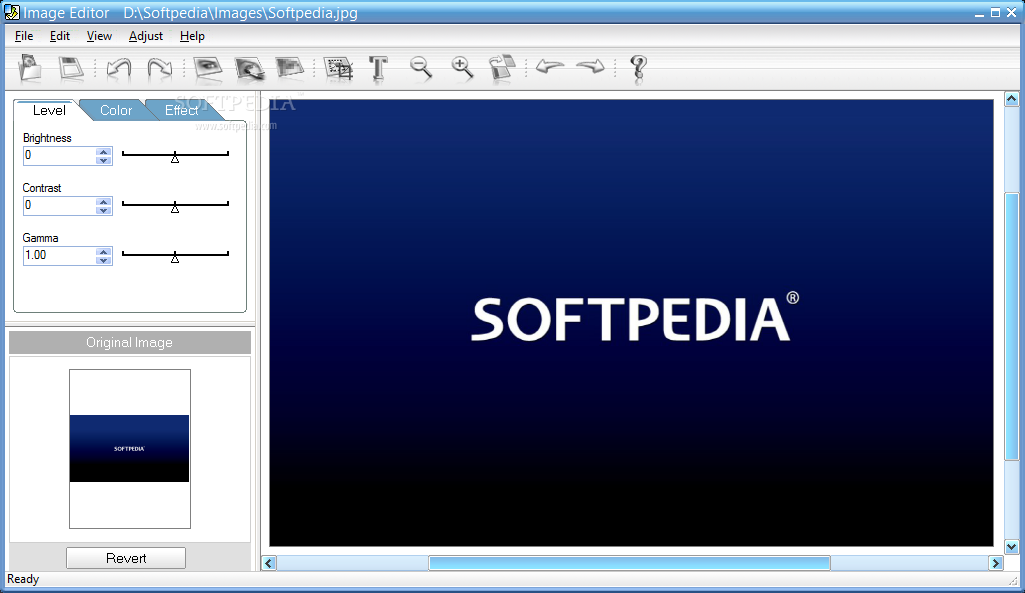Decrease Brightness with the down spinner

[103, 160]
